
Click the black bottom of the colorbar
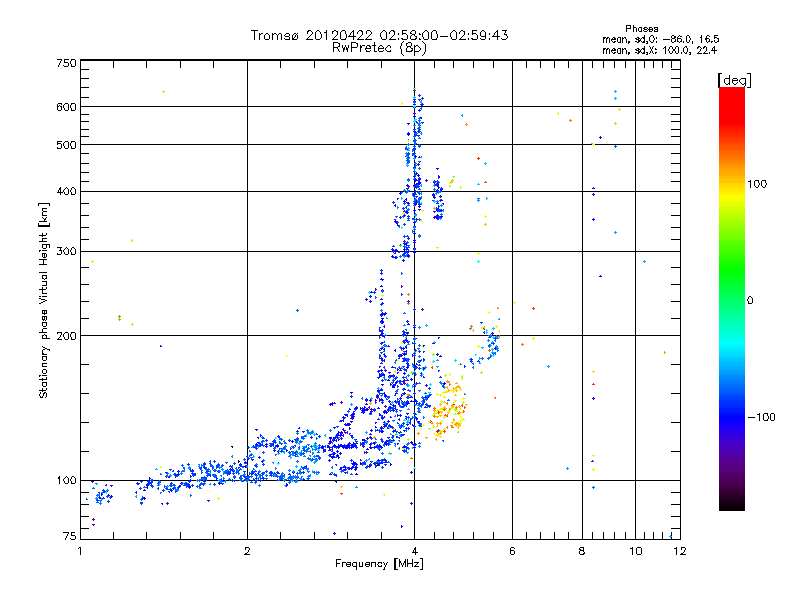732,503
